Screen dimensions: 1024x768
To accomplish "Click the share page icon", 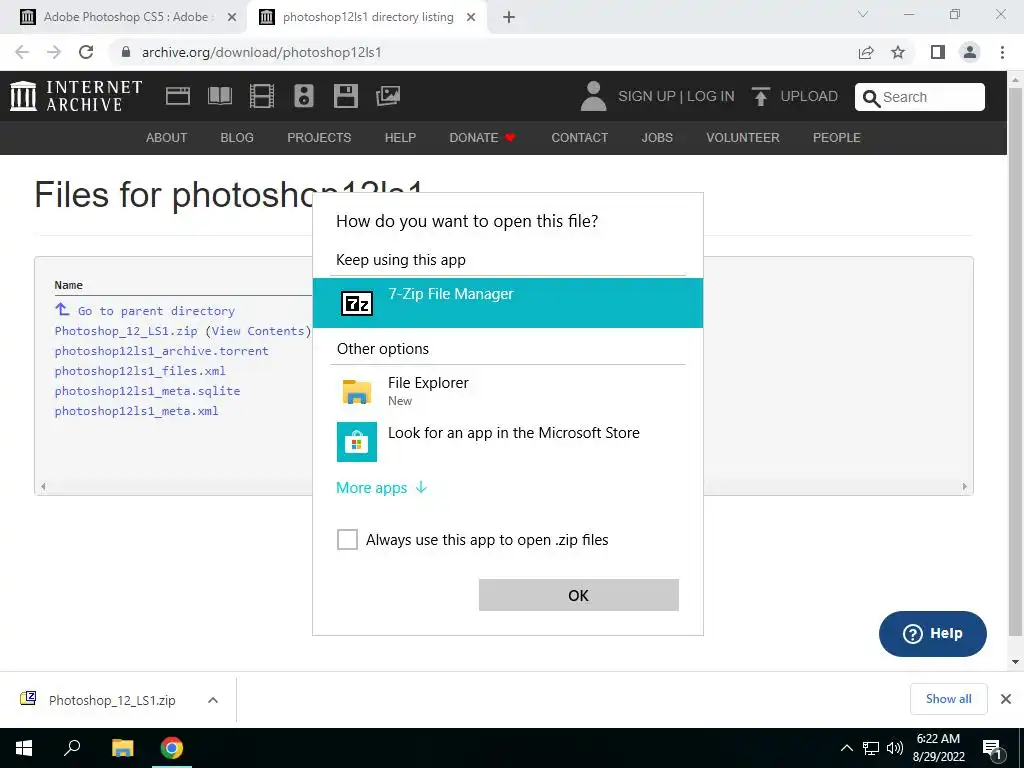I will pyautogui.click(x=866, y=52).
